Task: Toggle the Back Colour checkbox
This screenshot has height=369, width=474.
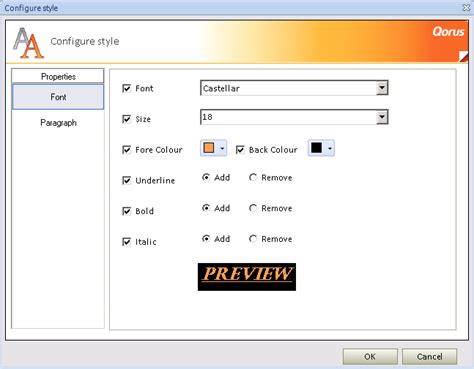Action: tap(240, 150)
